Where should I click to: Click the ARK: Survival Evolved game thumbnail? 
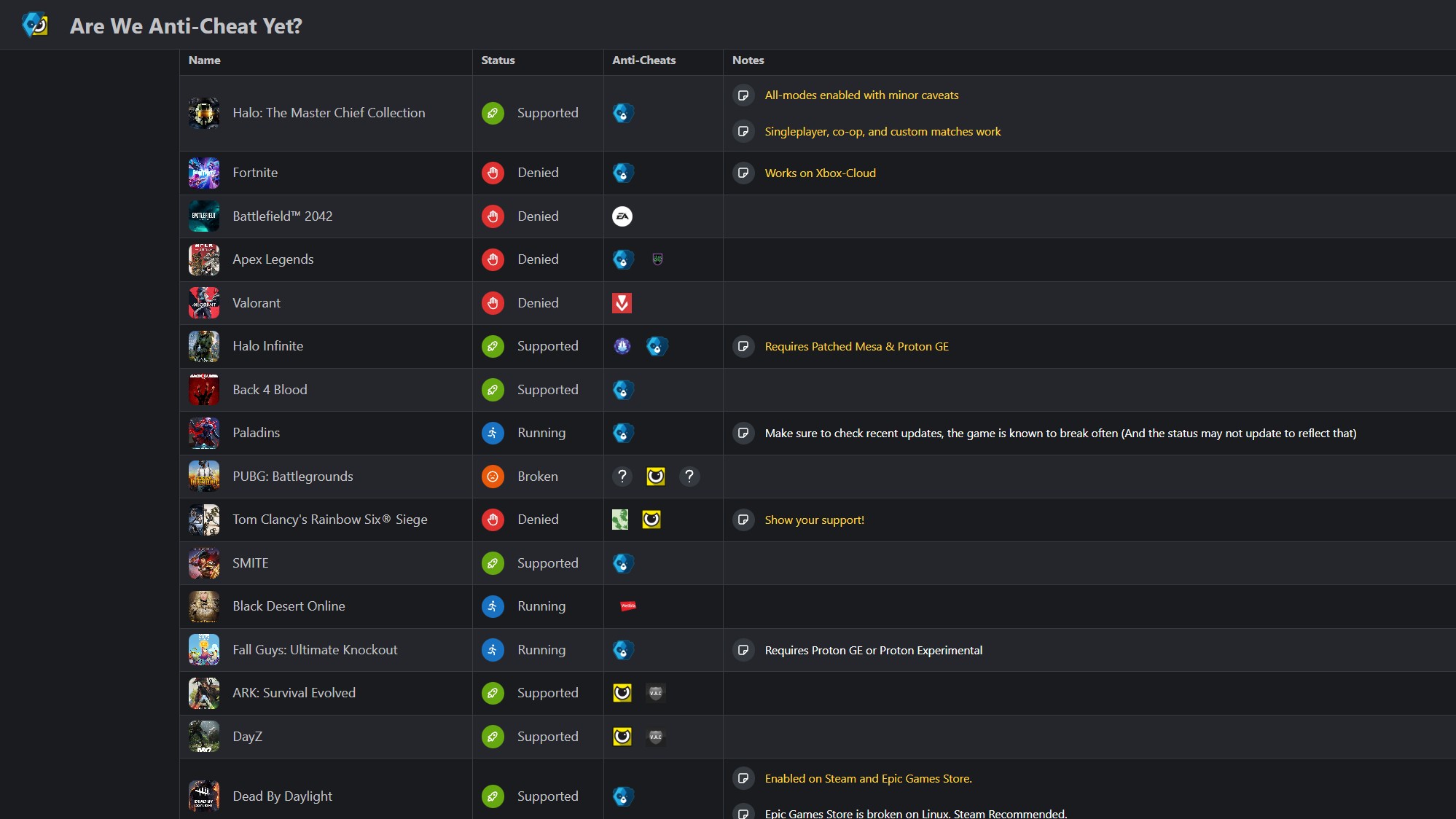coord(204,693)
